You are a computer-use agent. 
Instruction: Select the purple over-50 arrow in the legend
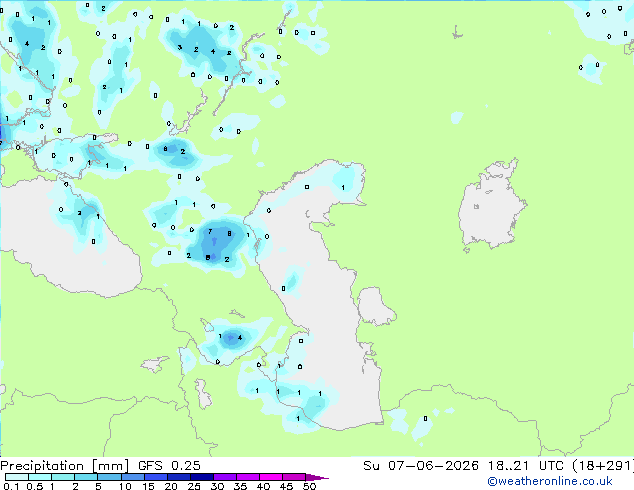pos(317,478)
